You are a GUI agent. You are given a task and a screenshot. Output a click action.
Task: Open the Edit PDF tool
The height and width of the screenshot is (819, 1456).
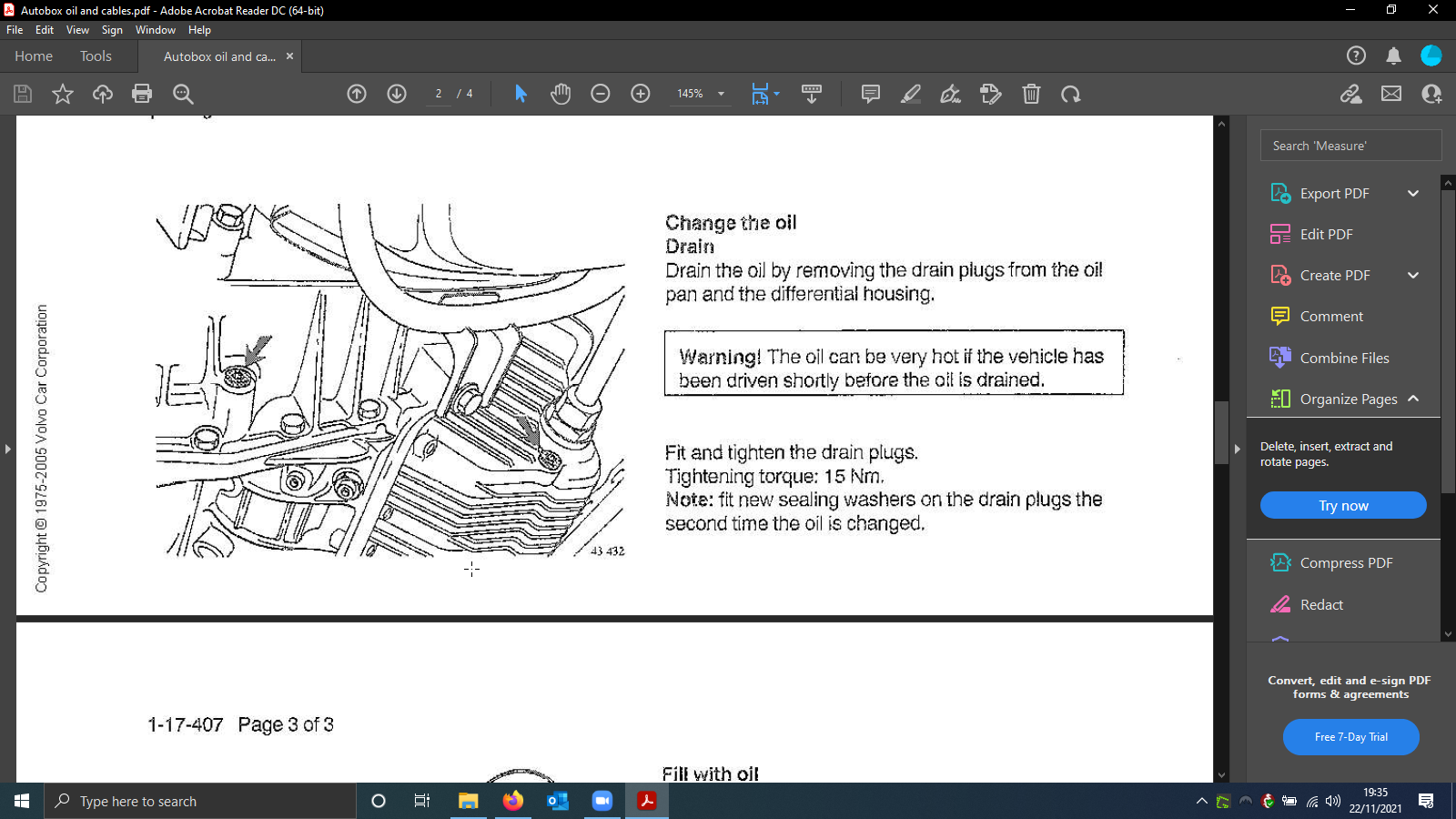click(1311, 234)
